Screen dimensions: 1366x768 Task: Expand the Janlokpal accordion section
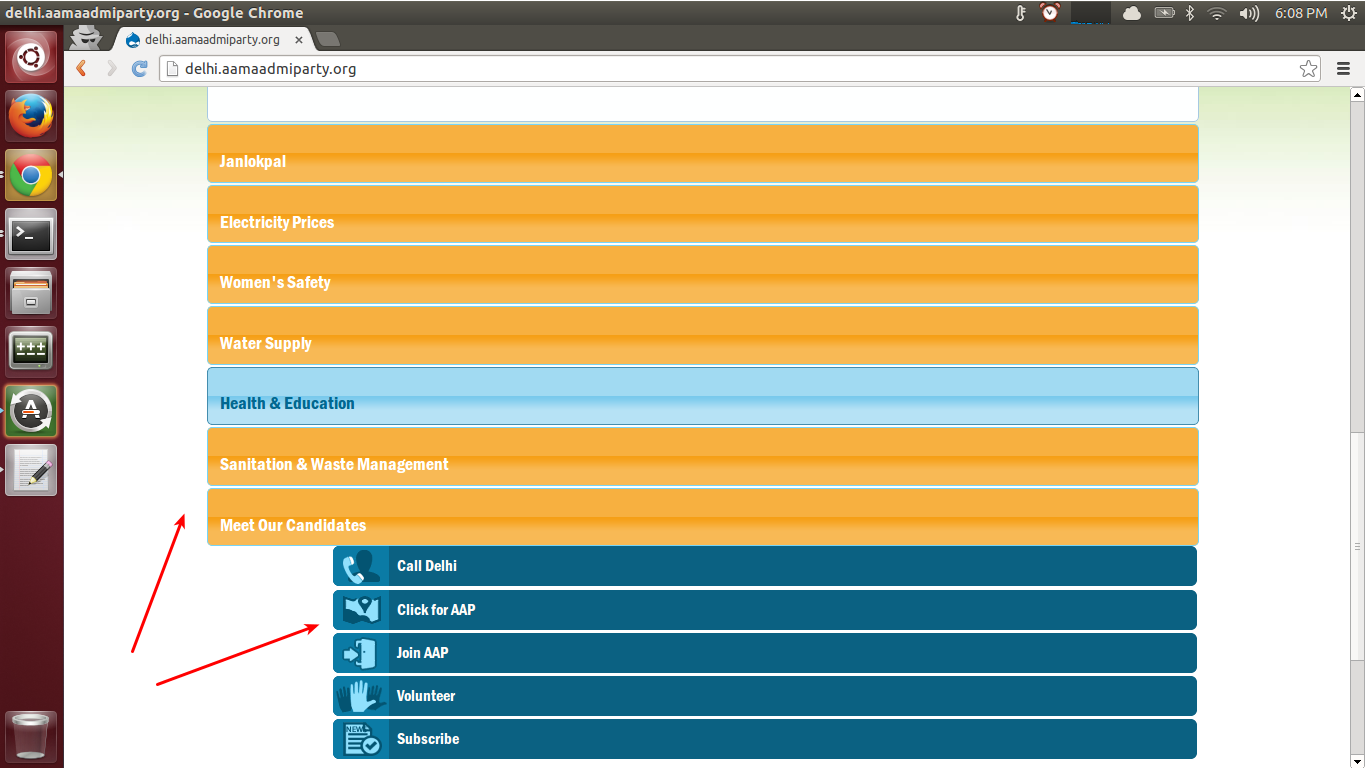click(702, 153)
